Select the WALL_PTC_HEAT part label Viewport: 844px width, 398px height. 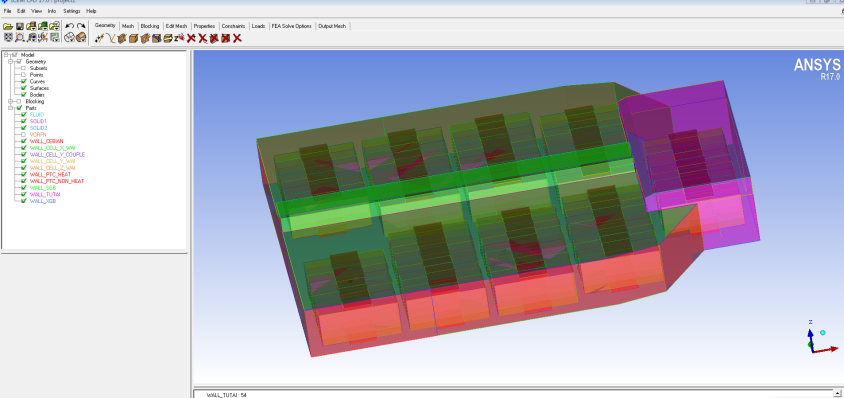(50, 174)
